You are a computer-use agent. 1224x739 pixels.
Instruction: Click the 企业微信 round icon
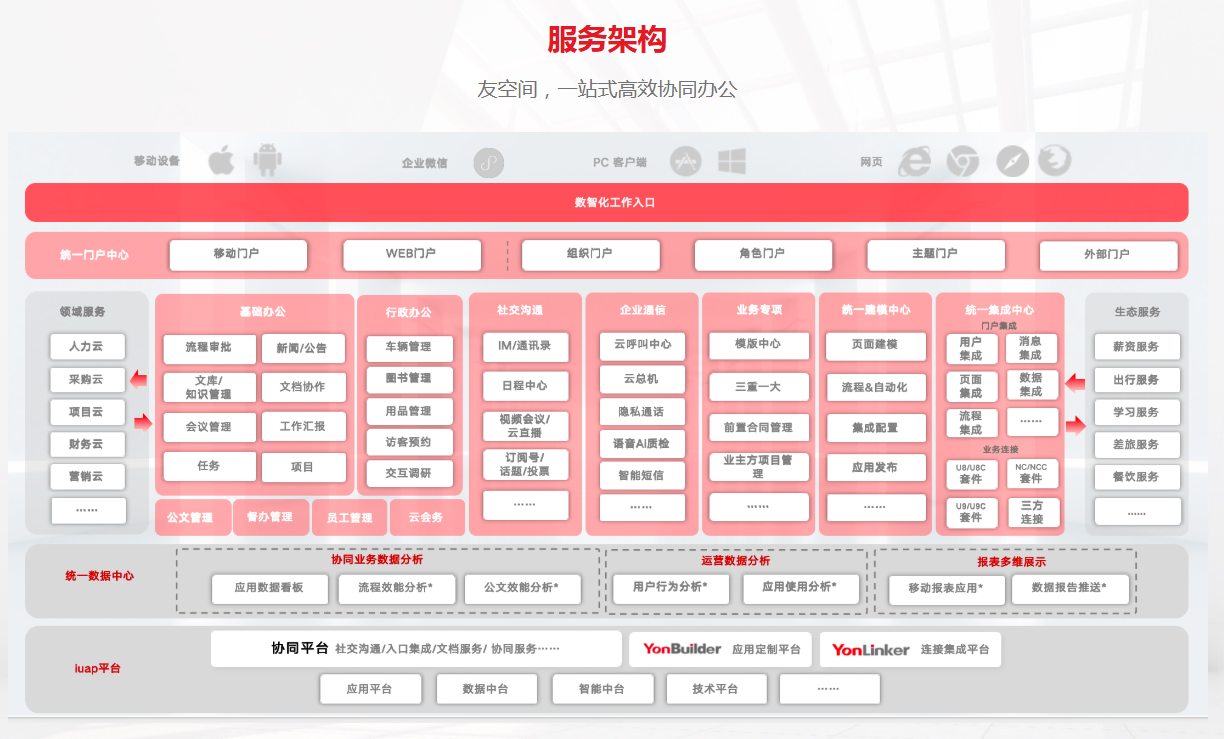pos(488,162)
